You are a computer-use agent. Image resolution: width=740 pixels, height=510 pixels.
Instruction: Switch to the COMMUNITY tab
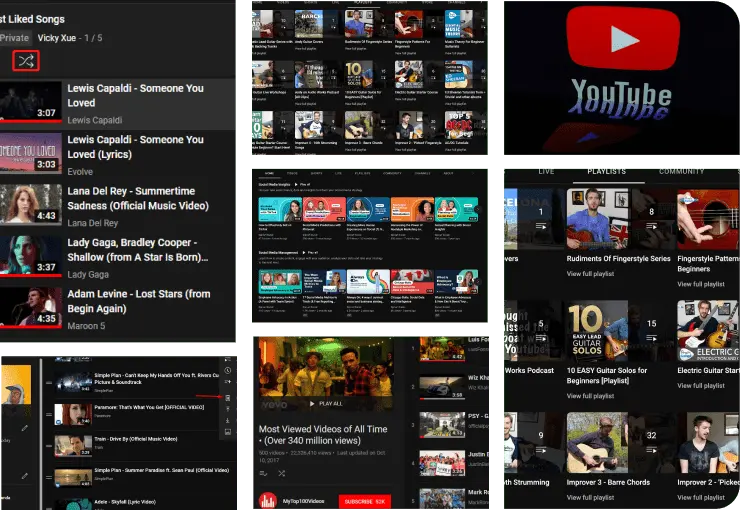pyautogui.click(x=681, y=171)
